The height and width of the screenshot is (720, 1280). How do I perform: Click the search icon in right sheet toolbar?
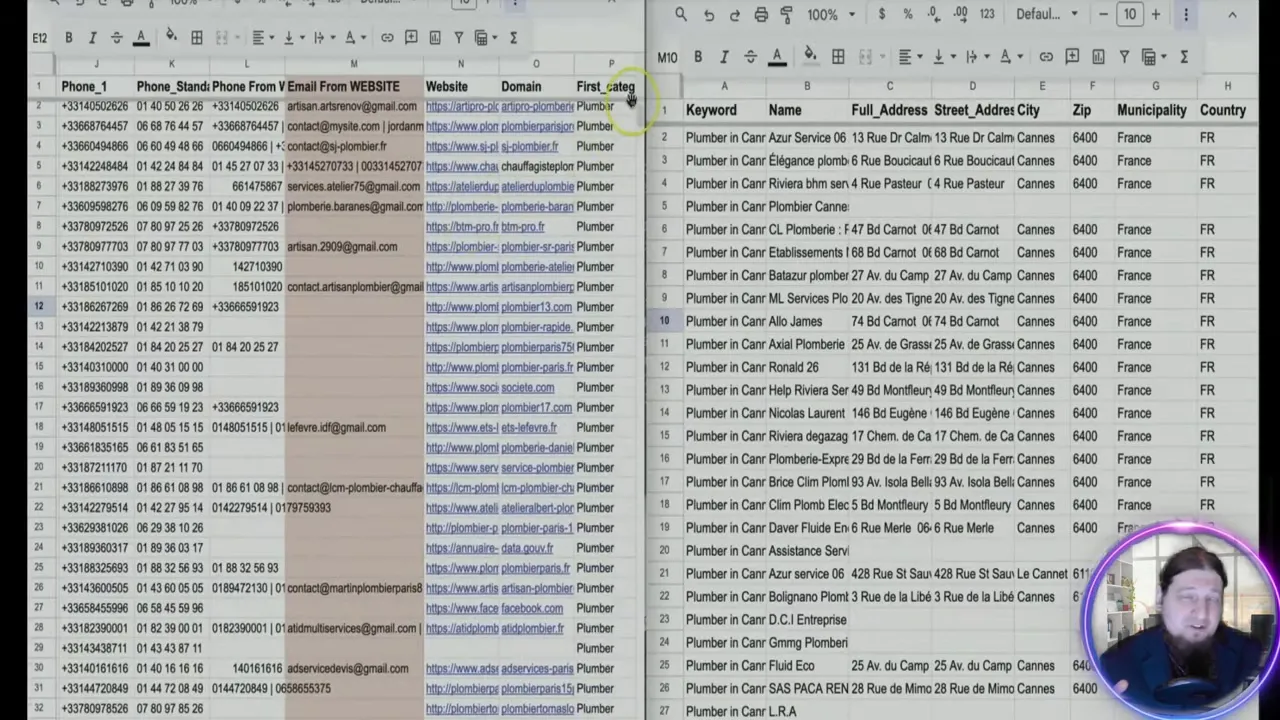[681, 15]
